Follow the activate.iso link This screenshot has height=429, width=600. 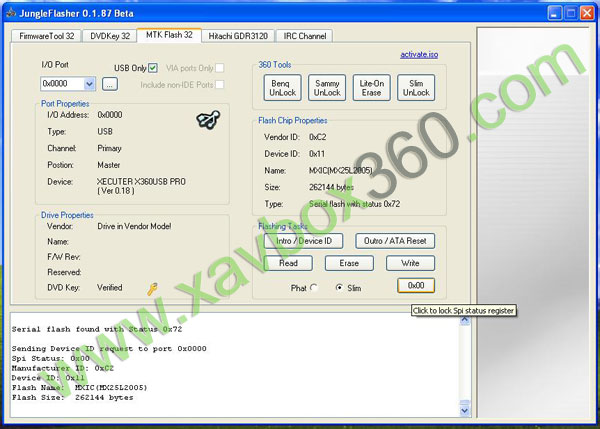coord(419,54)
